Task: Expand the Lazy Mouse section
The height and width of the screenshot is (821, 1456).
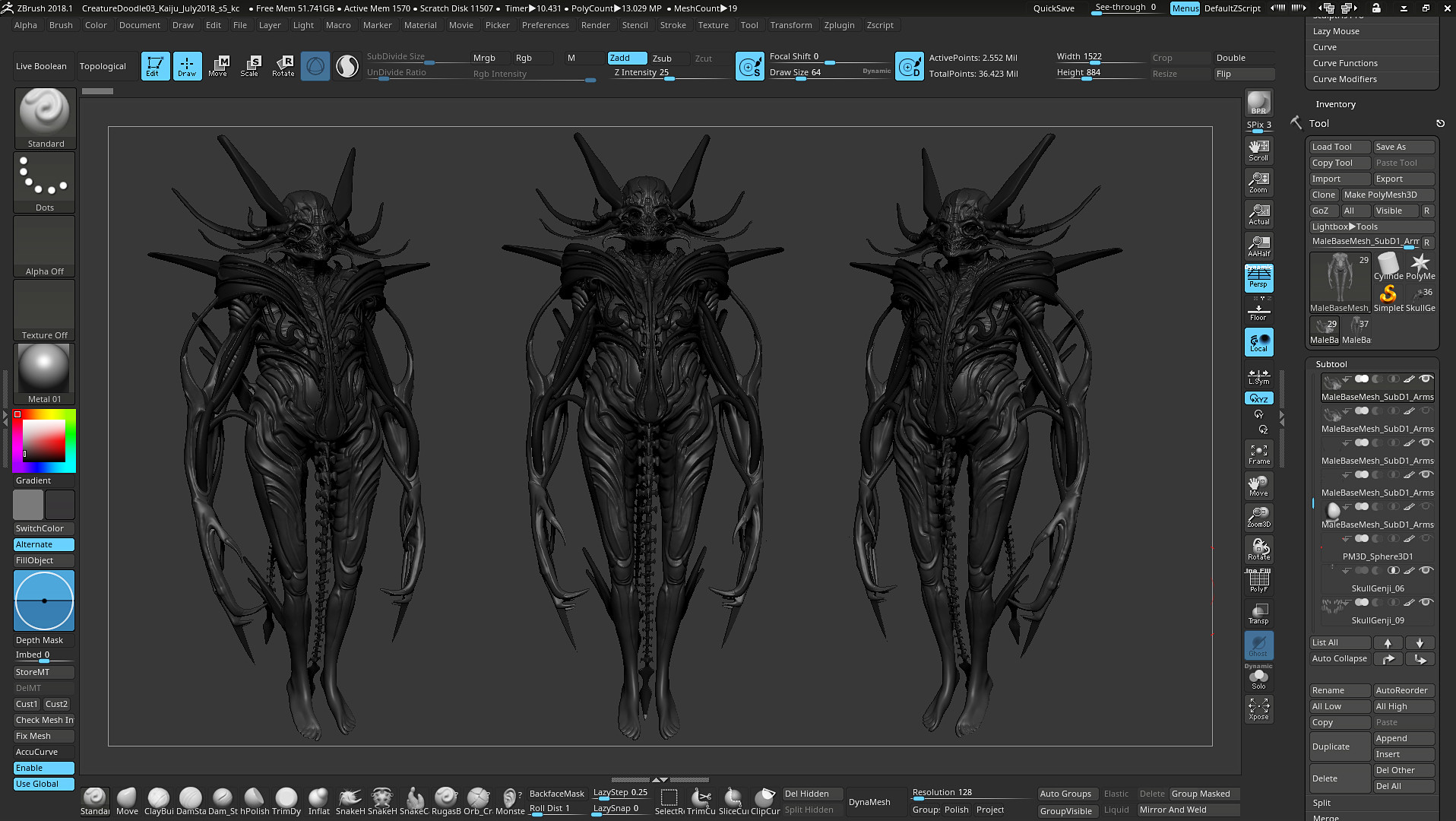Action: click(1336, 31)
